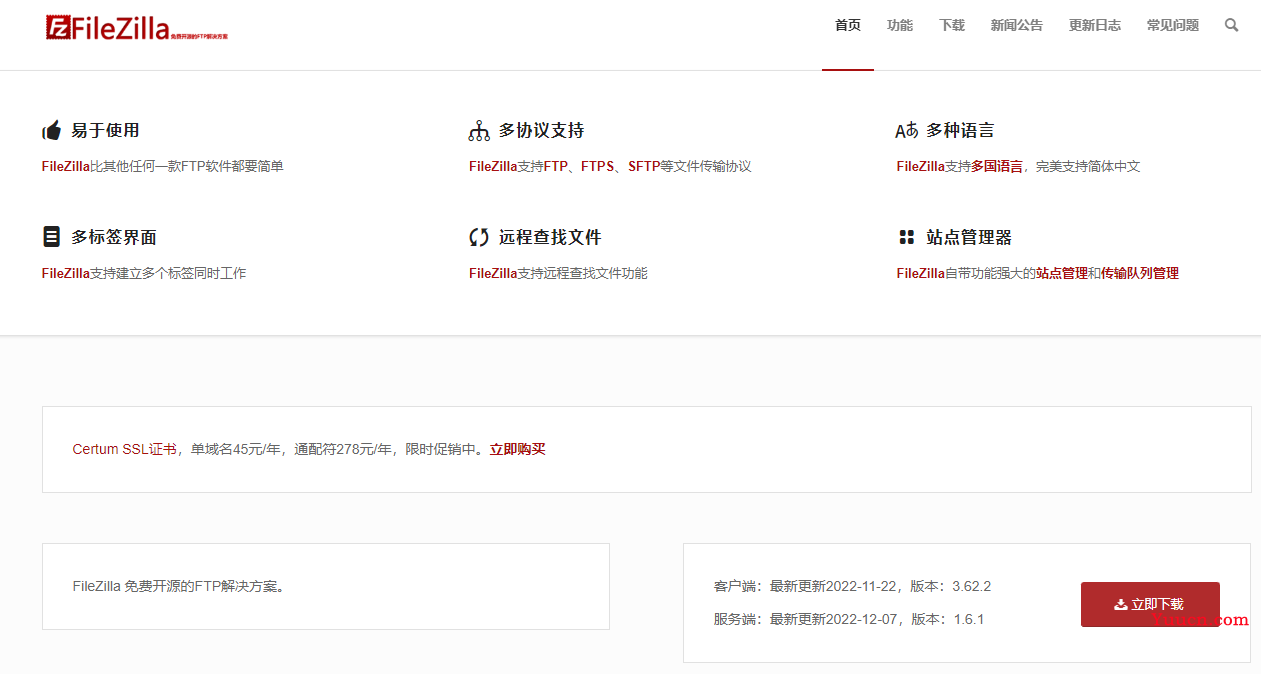Click the FileZilla比其他任何一款FTP软件都要简单 description

pyautogui.click(x=163, y=166)
